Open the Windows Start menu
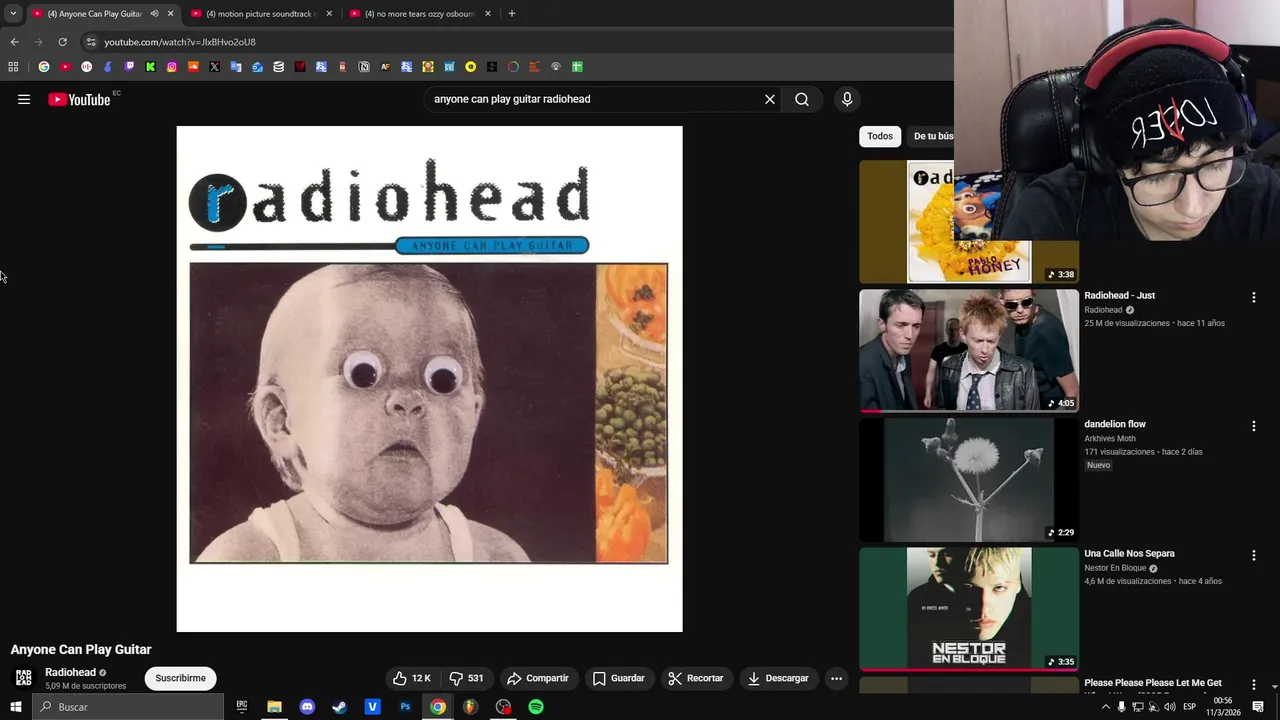Image resolution: width=1280 pixels, height=720 pixels. [x=16, y=707]
